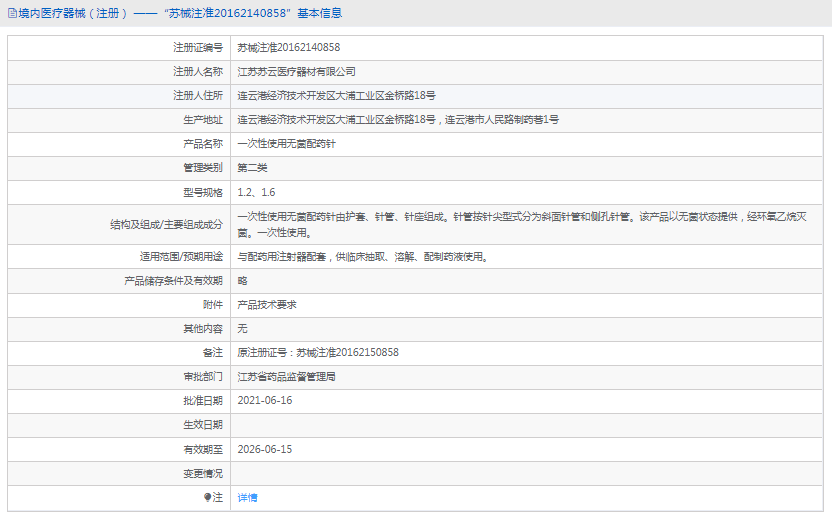Select the 其他内容 value 无
Viewport: 832px width, 519px height.
pyautogui.click(x=242, y=328)
